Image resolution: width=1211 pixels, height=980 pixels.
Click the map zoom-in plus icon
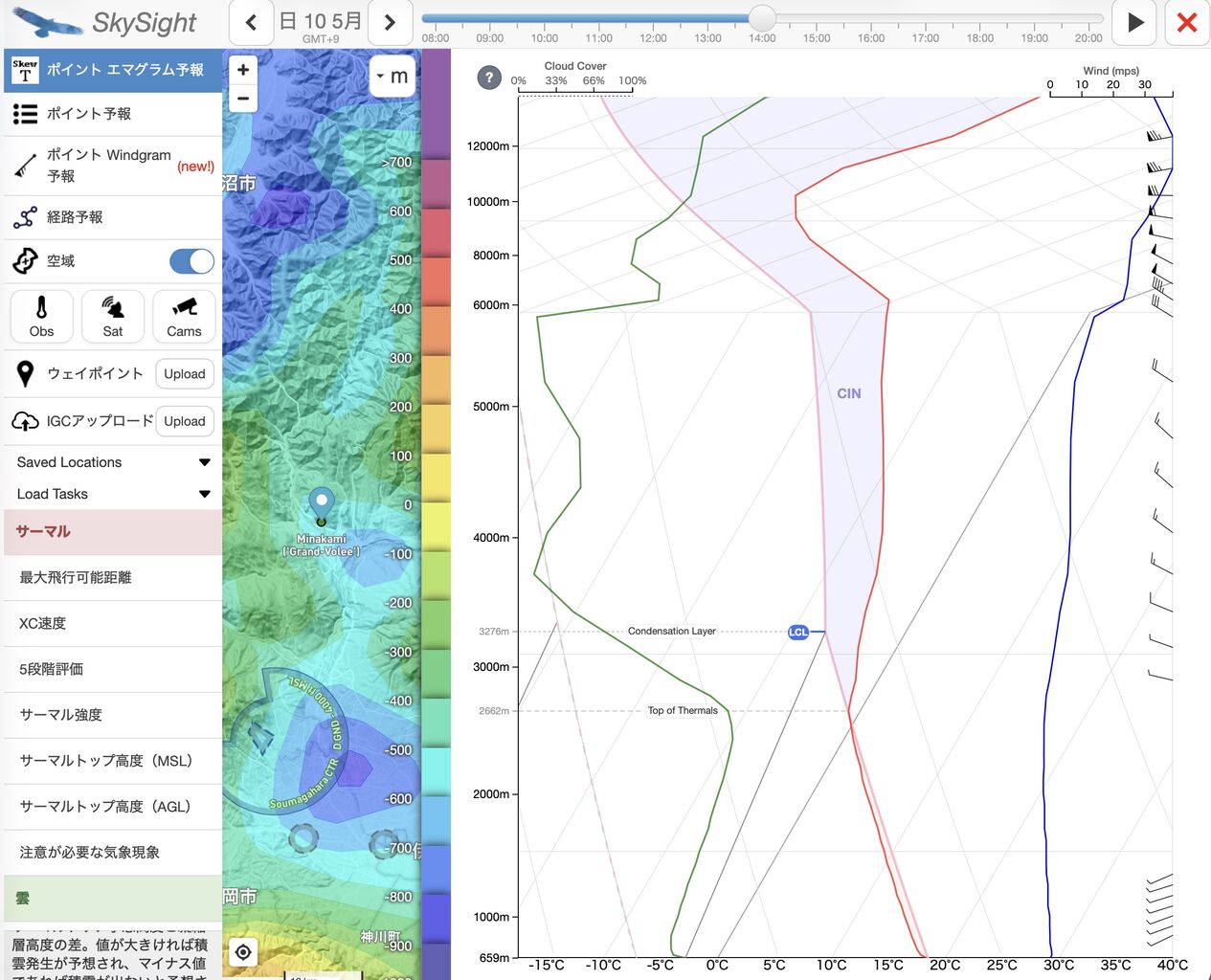tap(243, 70)
